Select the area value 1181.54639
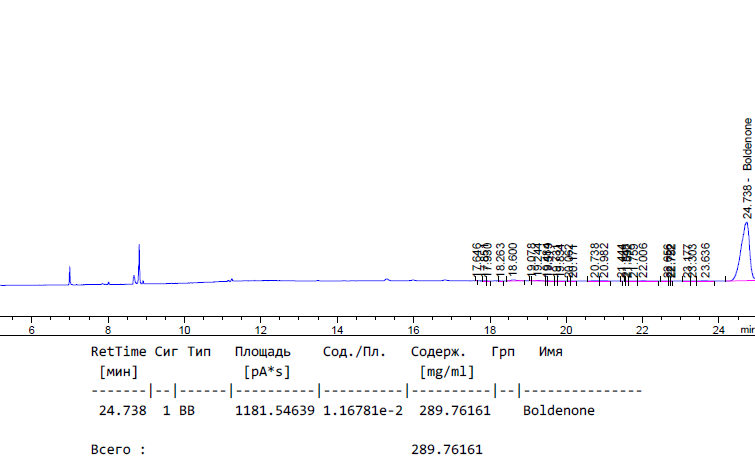The image size is (755, 462). click(275, 411)
